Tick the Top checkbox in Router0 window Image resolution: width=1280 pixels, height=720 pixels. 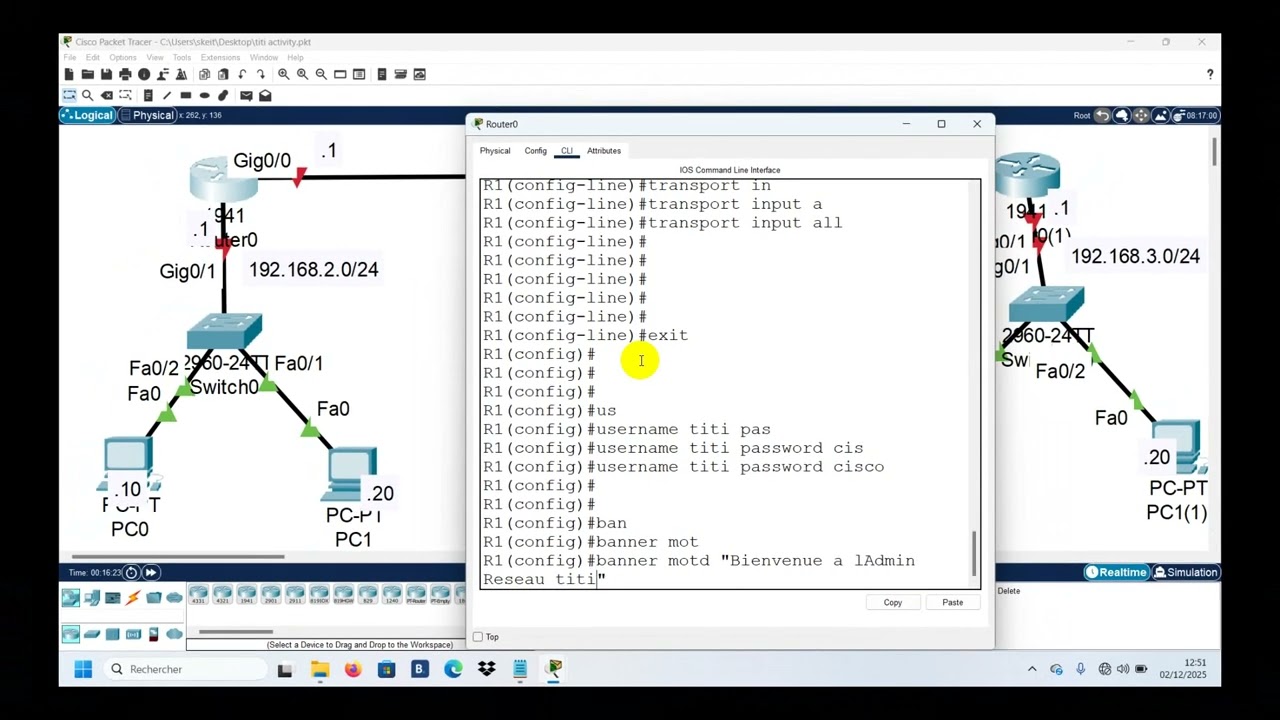478,637
